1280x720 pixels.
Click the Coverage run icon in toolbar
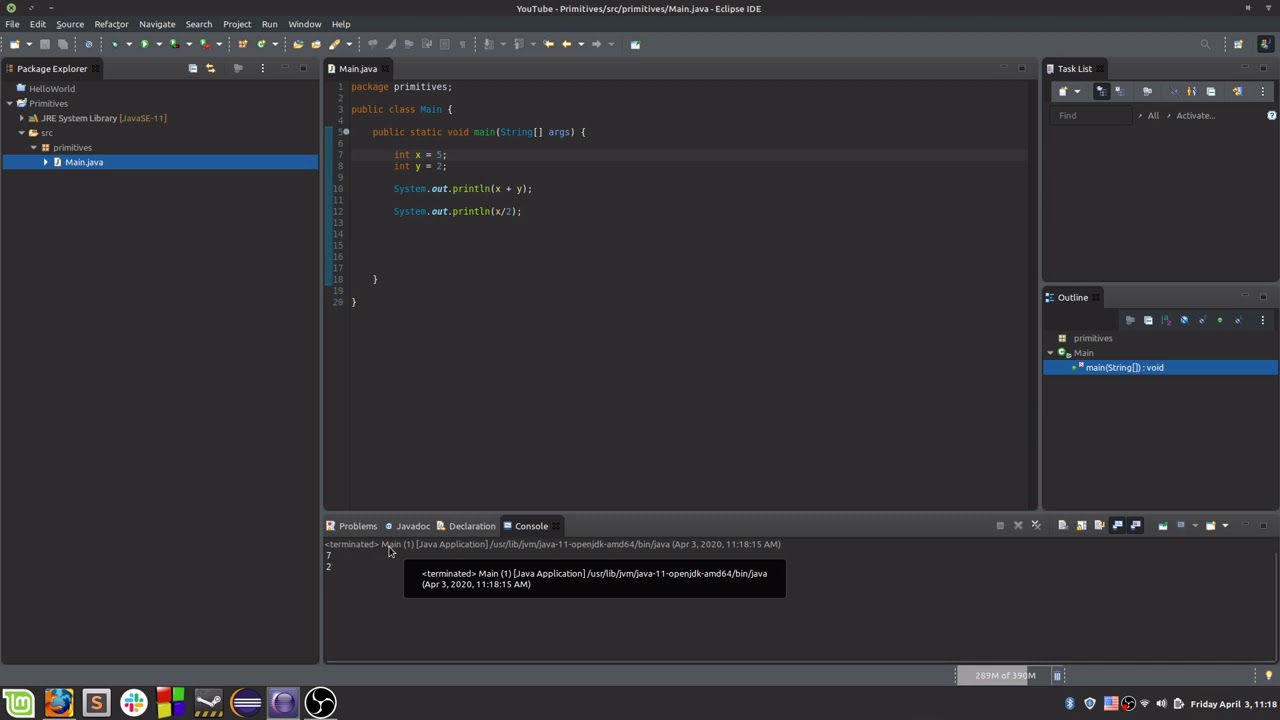coord(174,44)
